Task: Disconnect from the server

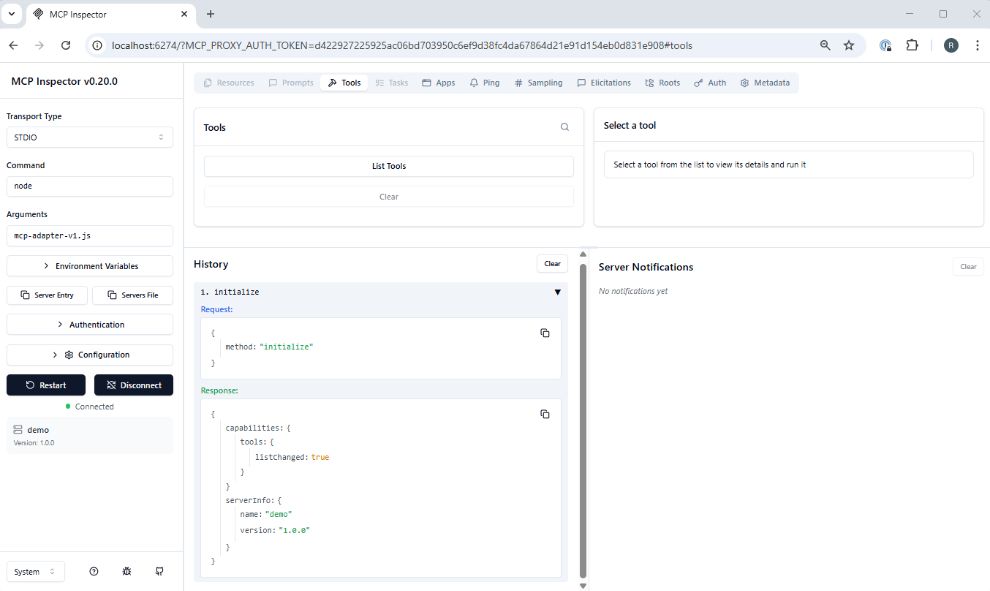Action: click(x=133, y=385)
